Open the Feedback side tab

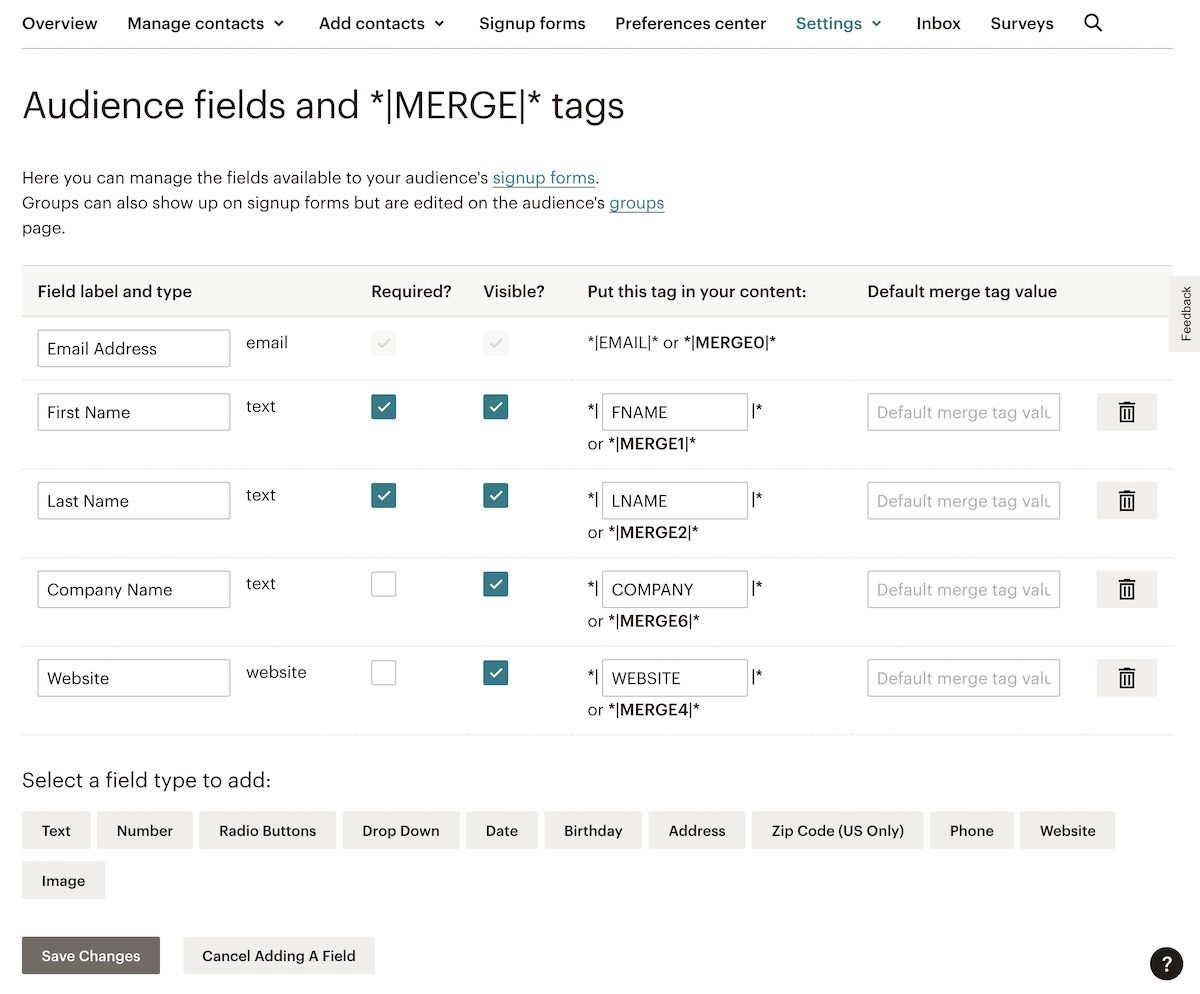1185,314
